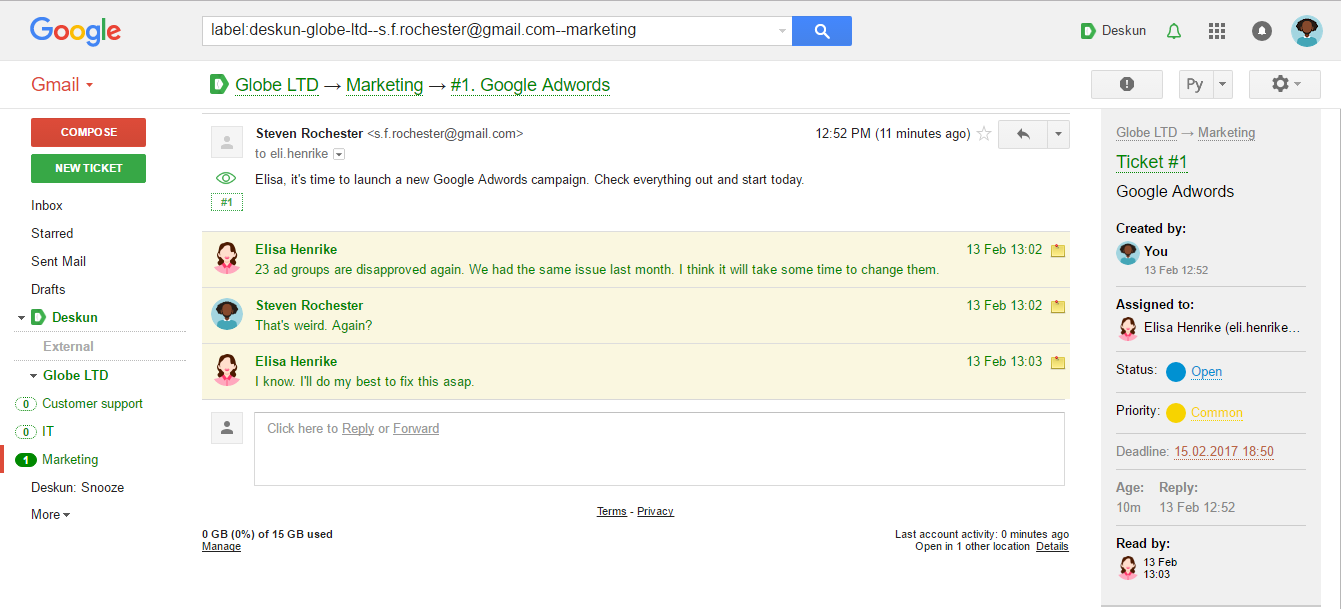Open IT label
The image size is (1341, 609).
click(48, 432)
